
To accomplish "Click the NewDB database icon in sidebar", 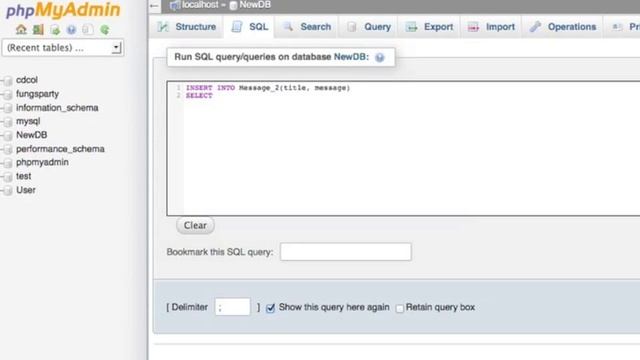I will tap(7, 136).
